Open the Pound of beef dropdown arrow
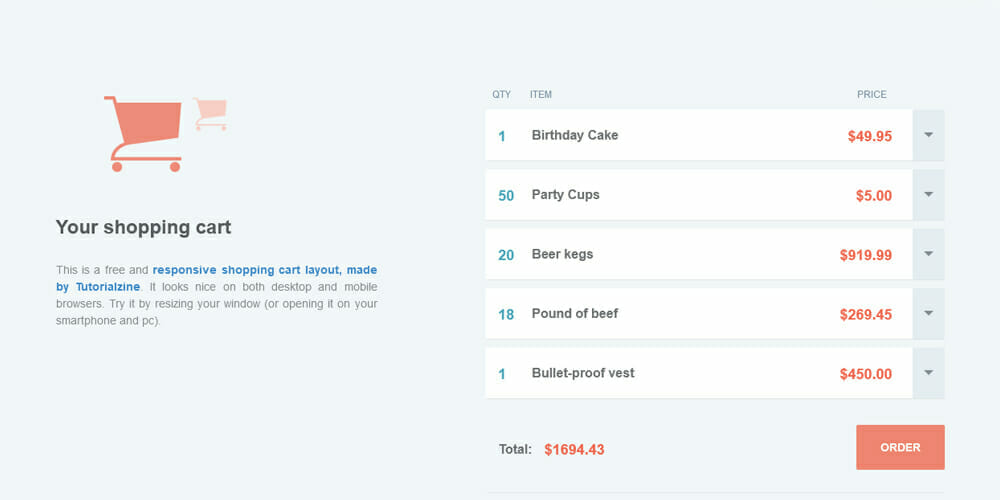The height and width of the screenshot is (500, 1000). point(928,314)
